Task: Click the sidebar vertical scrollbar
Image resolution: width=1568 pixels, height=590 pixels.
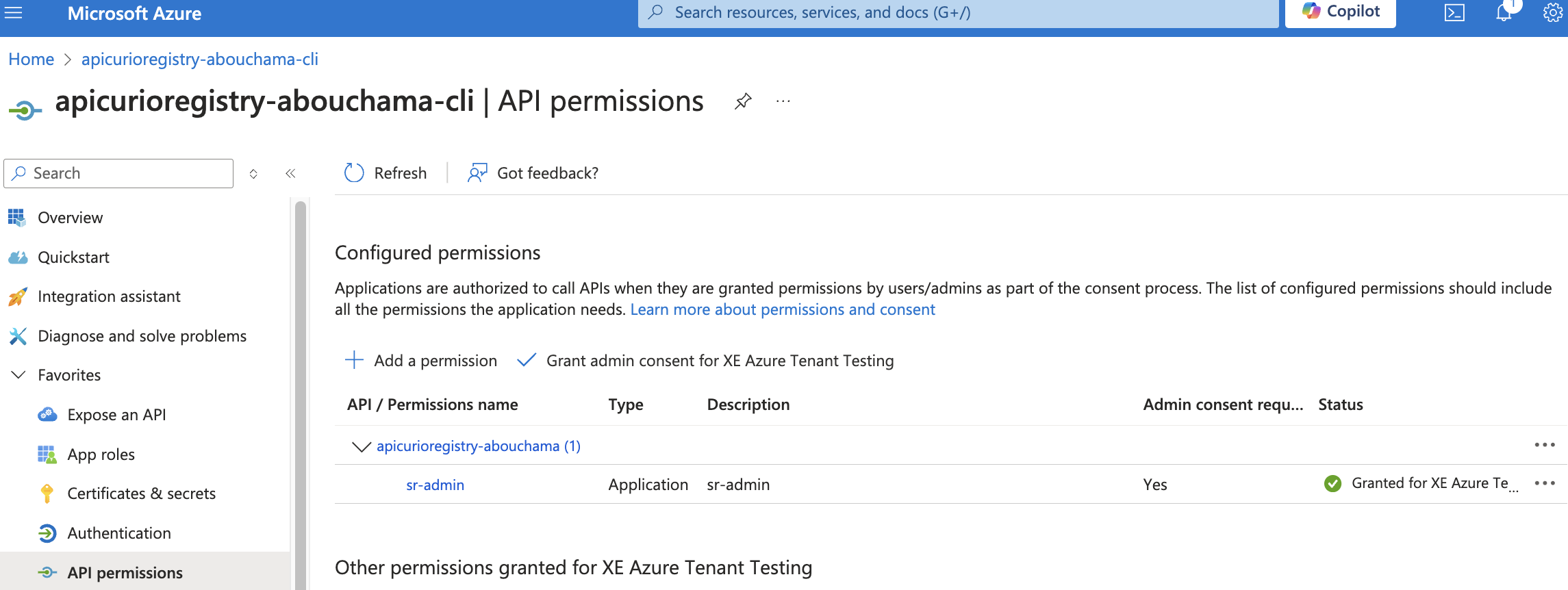Action: [301, 394]
